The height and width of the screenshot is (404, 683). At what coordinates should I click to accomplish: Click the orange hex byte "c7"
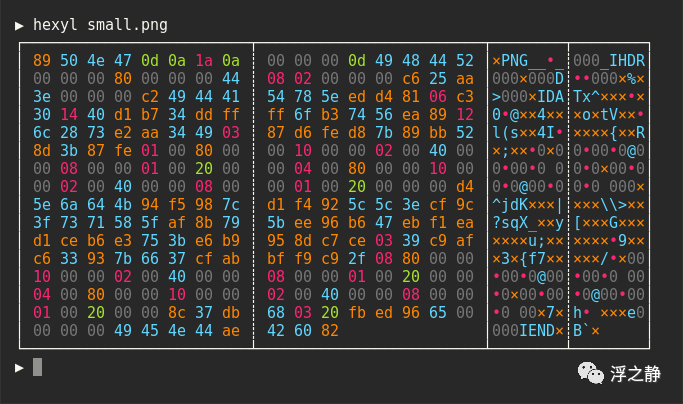coord(330,241)
